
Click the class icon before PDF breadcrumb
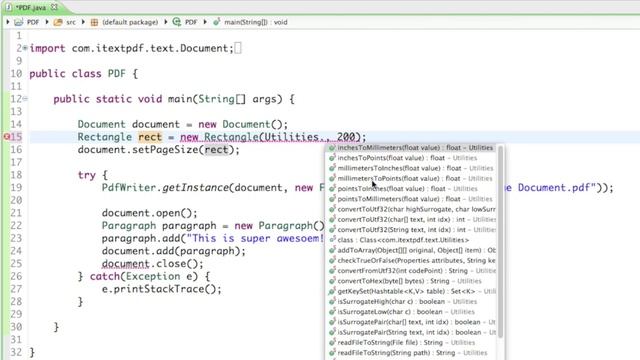pos(177,22)
